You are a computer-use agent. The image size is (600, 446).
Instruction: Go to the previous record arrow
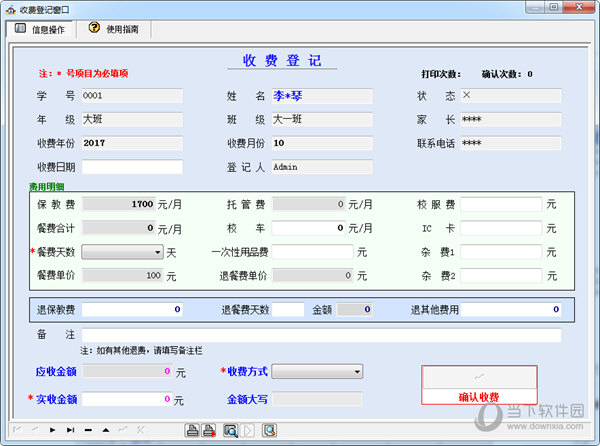(35, 430)
